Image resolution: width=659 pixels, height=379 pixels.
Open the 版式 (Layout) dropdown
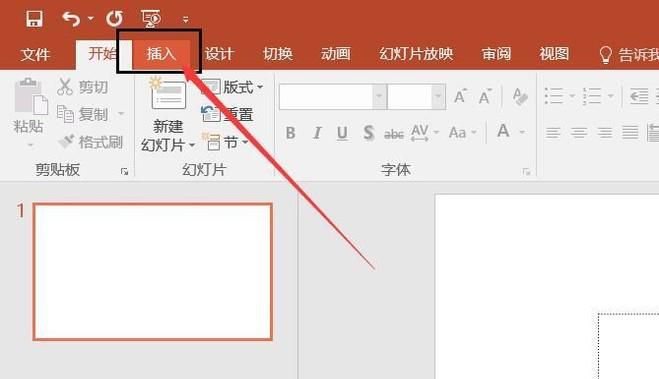232,87
